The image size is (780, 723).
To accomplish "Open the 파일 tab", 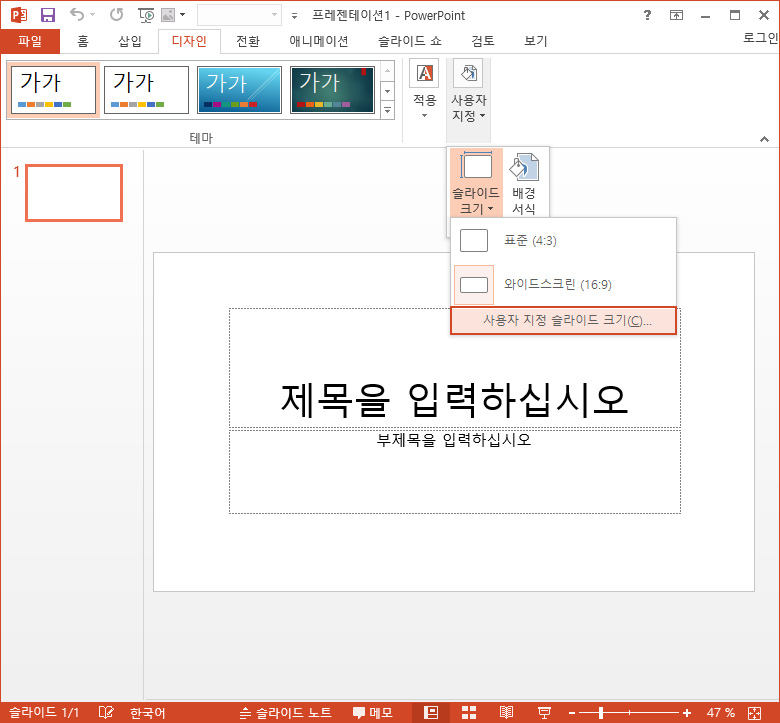I will (x=30, y=41).
